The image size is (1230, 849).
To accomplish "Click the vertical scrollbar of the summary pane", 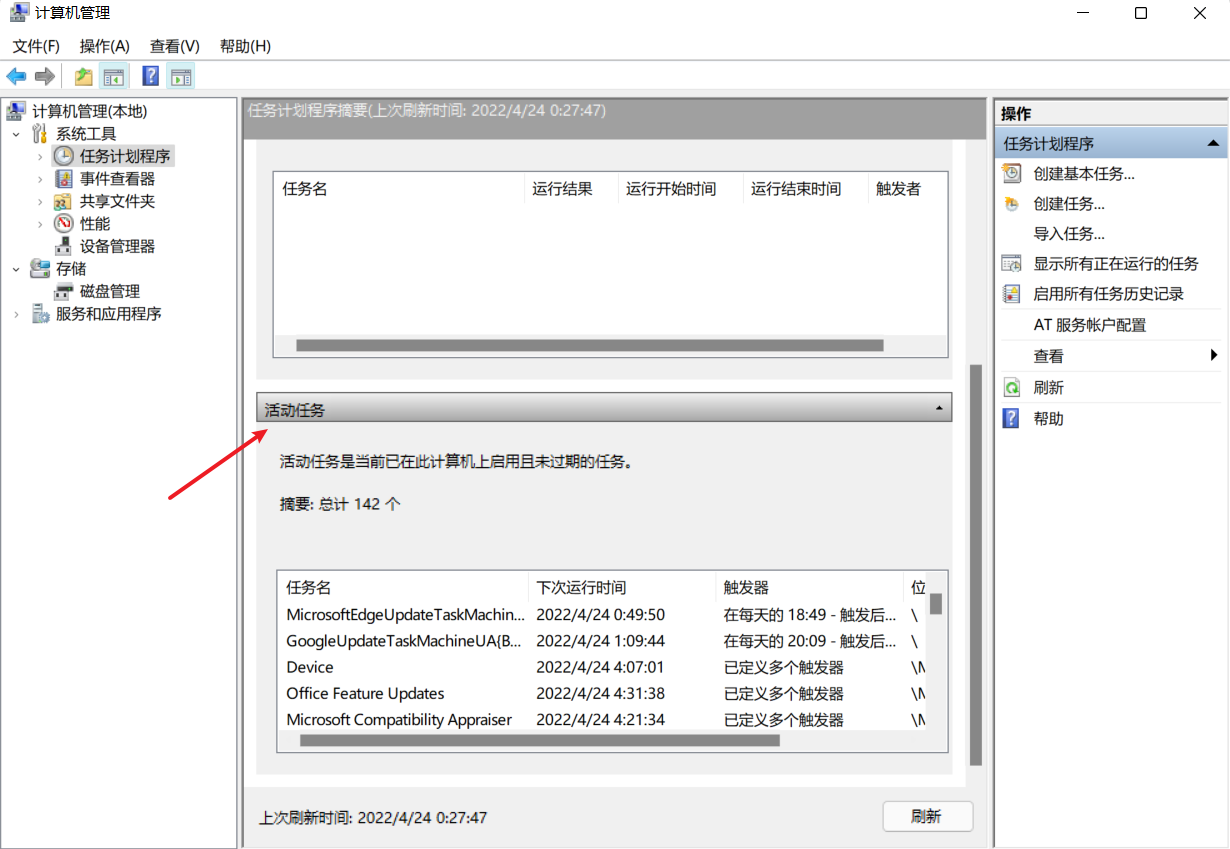I will pos(975,565).
